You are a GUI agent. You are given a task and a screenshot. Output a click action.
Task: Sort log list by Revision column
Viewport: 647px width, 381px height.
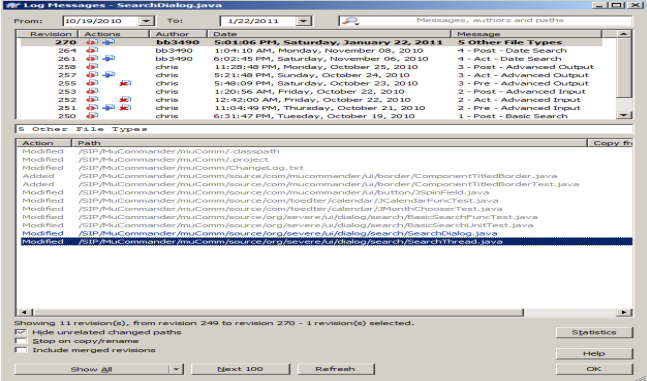(x=47, y=34)
